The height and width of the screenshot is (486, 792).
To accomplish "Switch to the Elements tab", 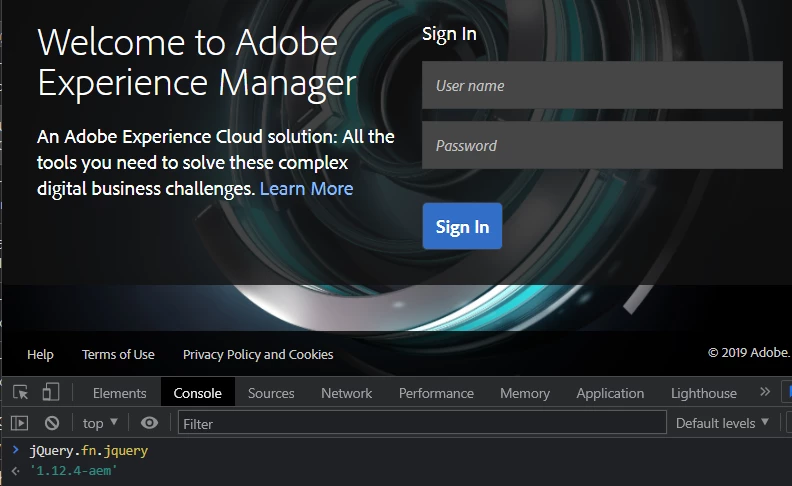I will tap(119, 393).
